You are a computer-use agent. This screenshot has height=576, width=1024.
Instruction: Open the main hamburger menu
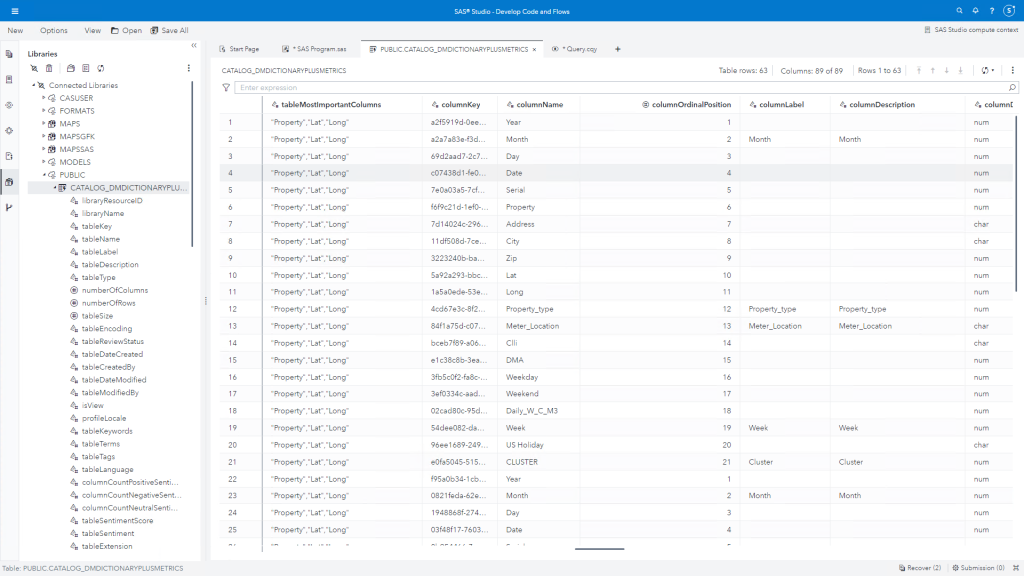[14, 10]
